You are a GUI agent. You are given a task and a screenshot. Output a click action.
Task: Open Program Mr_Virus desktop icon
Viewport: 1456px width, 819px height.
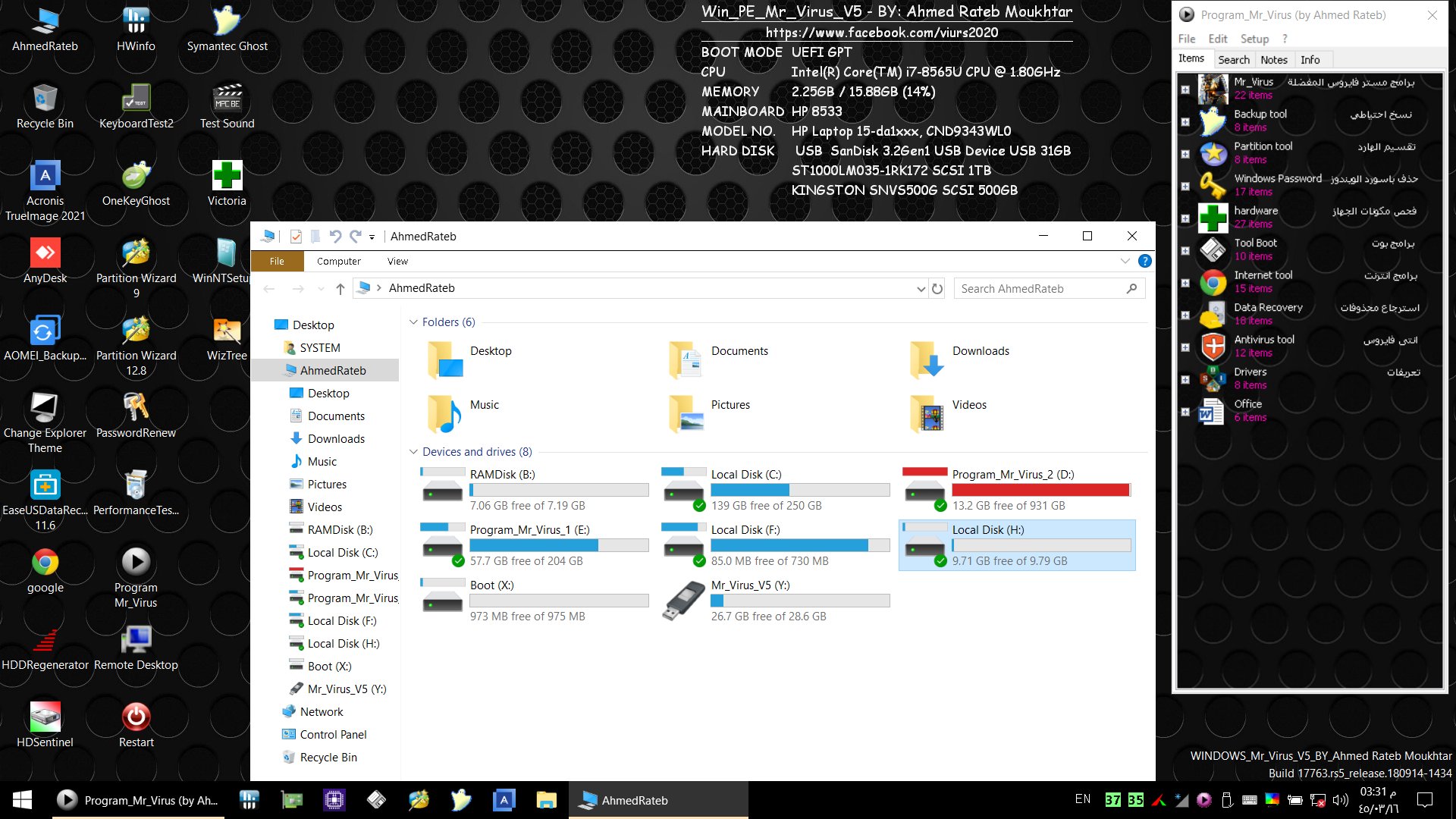[x=136, y=578]
